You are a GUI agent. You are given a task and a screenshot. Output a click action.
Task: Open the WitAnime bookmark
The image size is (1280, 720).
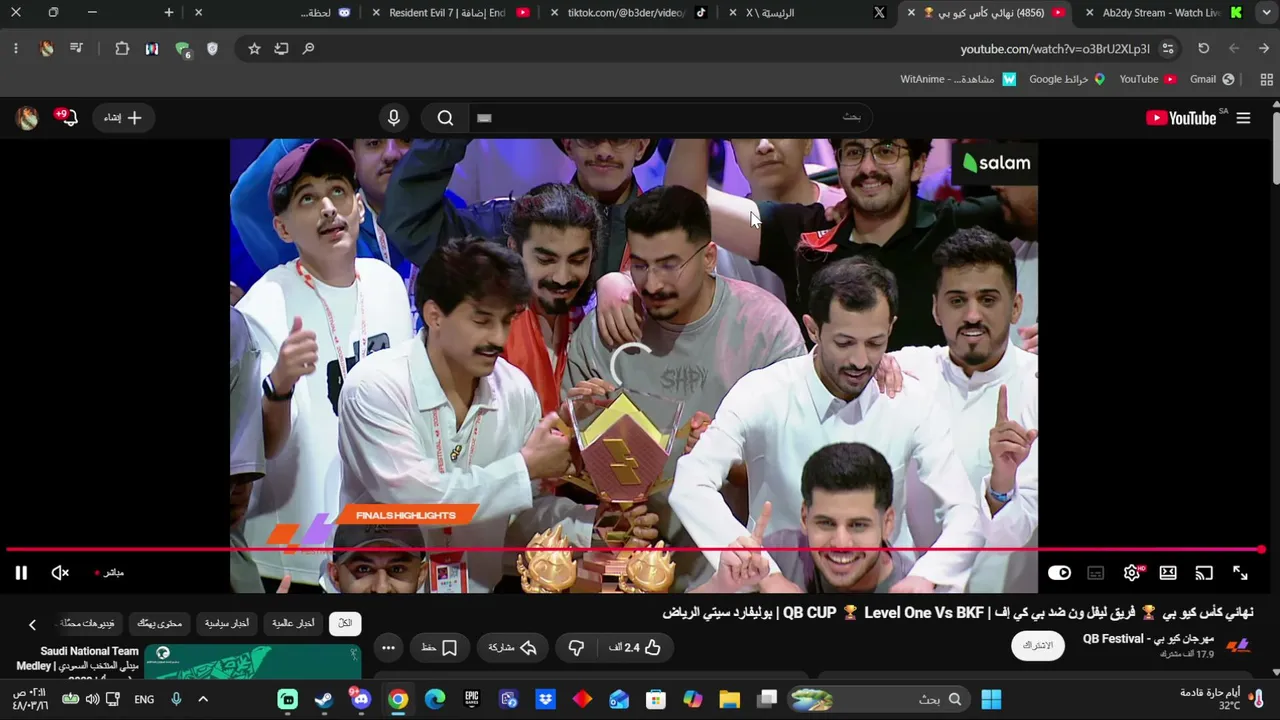coord(958,79)
